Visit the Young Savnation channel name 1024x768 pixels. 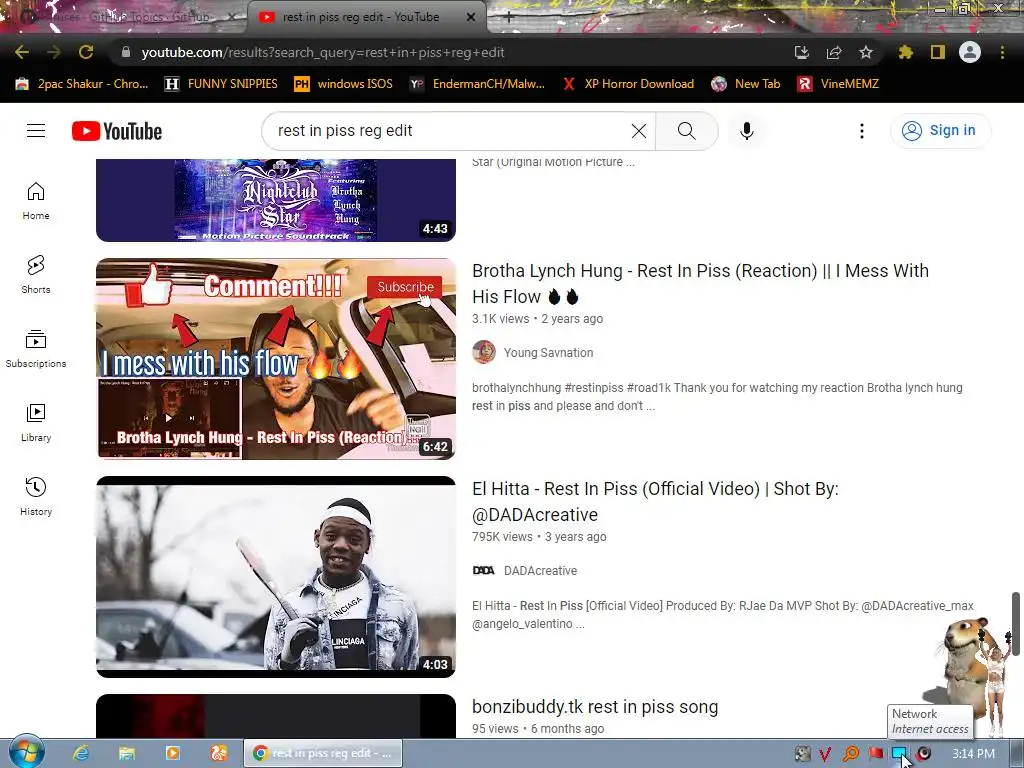(548, 353)
